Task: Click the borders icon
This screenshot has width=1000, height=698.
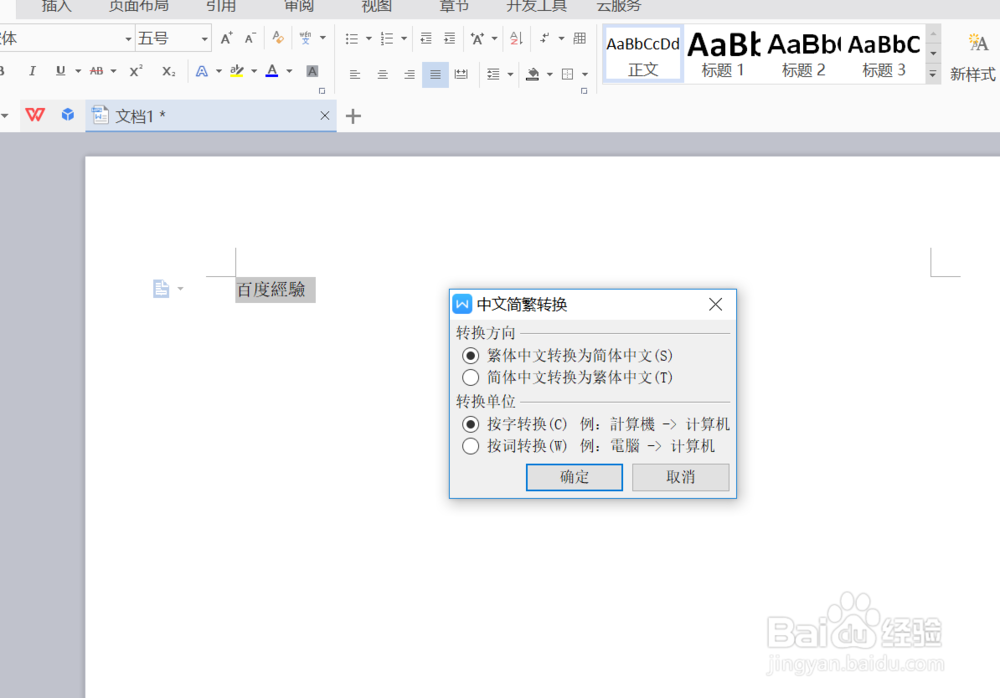Action: [568, 75]
